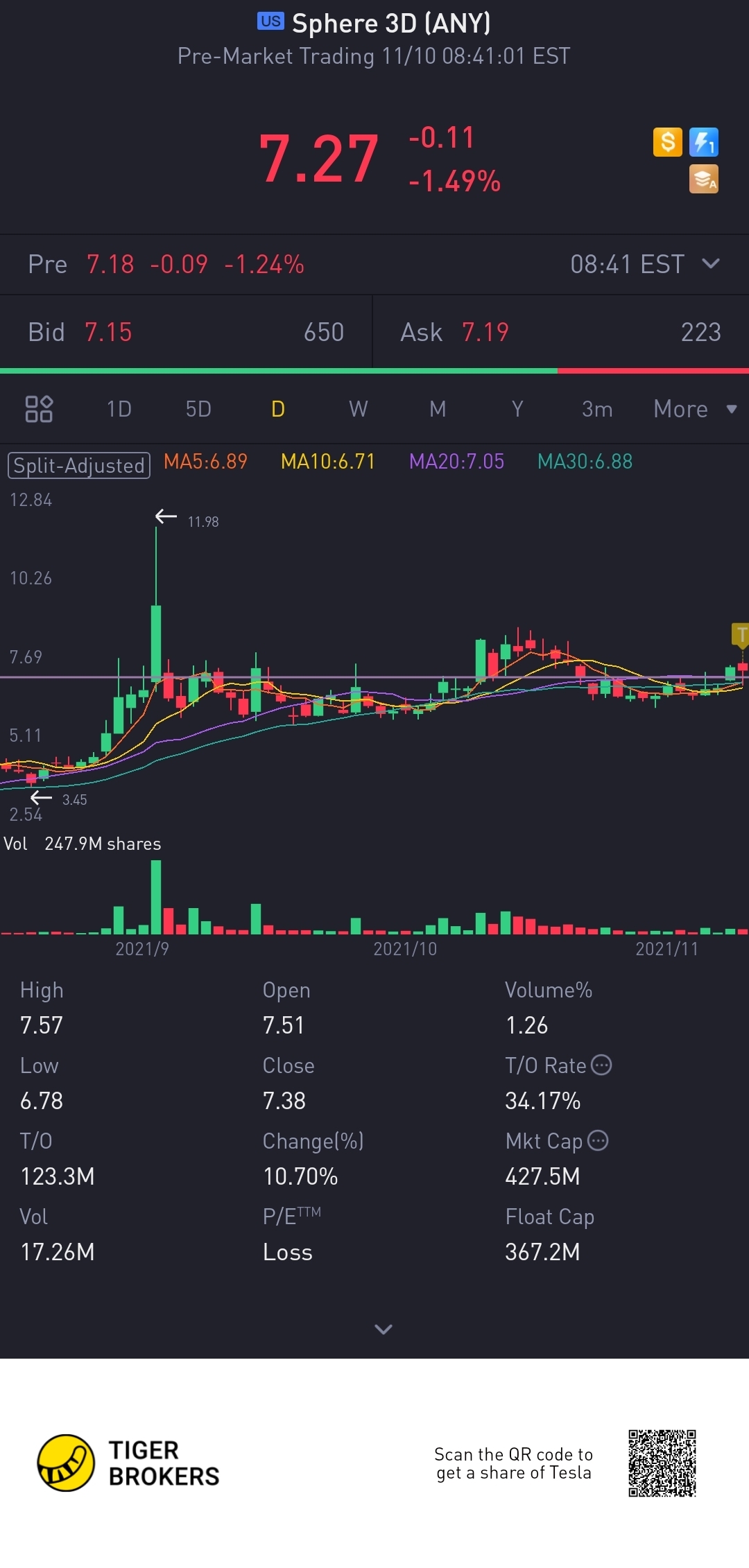The width and height of the screenshot is (749, 1568).
Task: Tap the yellow T marker on chart
Action: click(x=741, y=635)
